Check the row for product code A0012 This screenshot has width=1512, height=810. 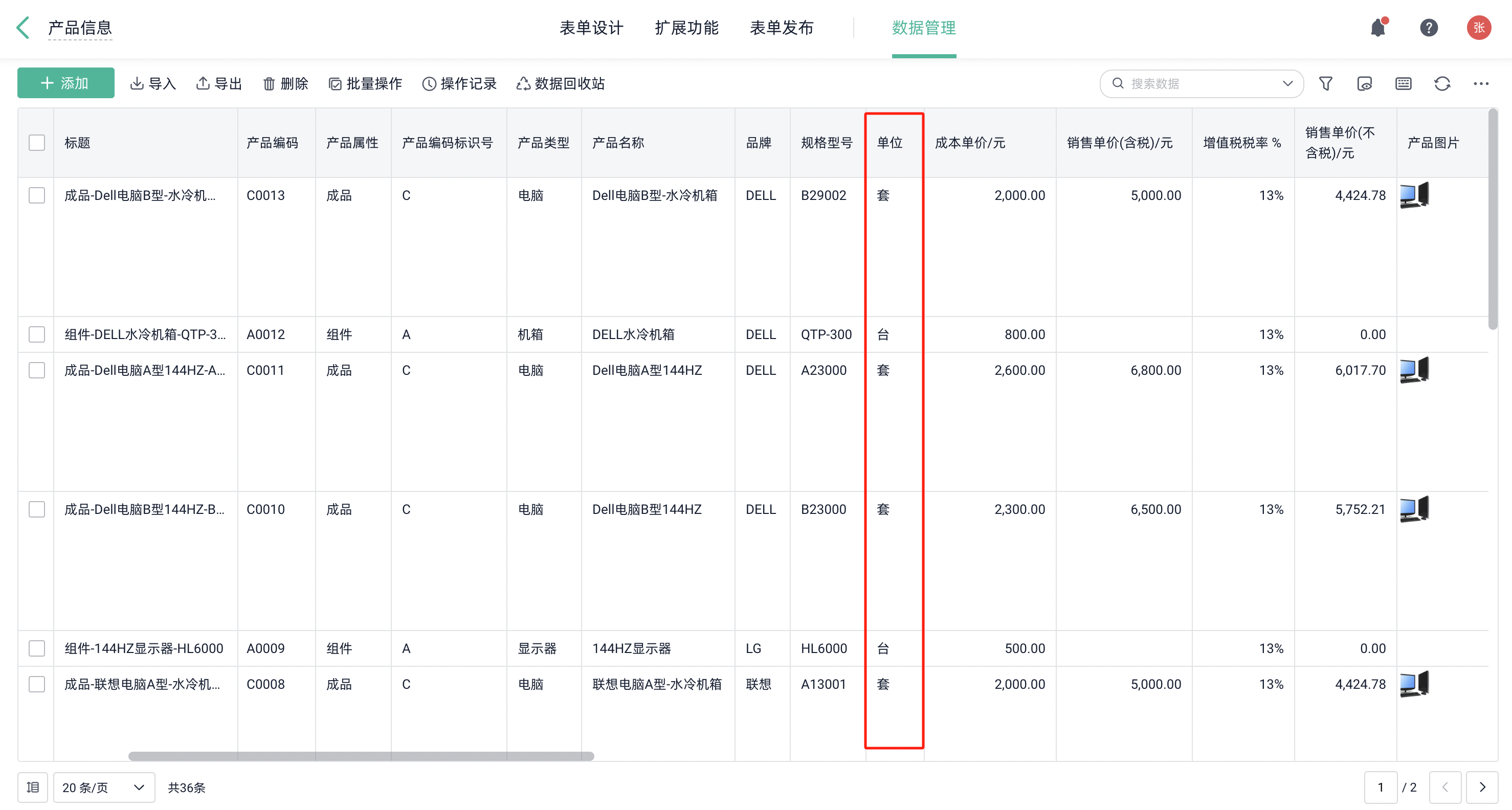(37, 334)
